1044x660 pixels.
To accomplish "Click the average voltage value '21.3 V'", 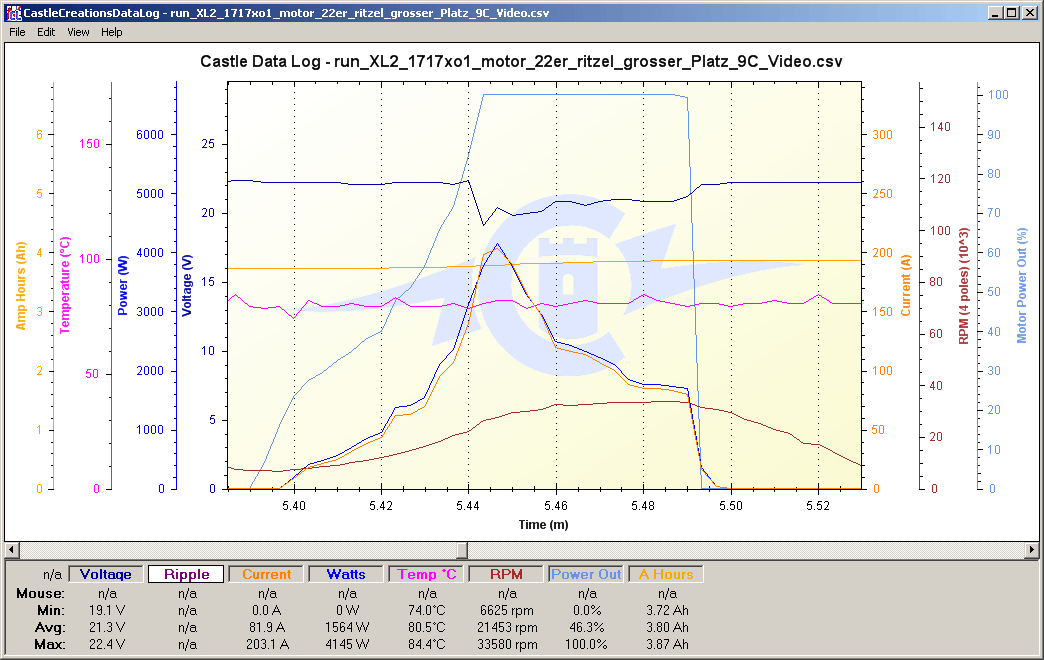I will click(x=107, y=627).
